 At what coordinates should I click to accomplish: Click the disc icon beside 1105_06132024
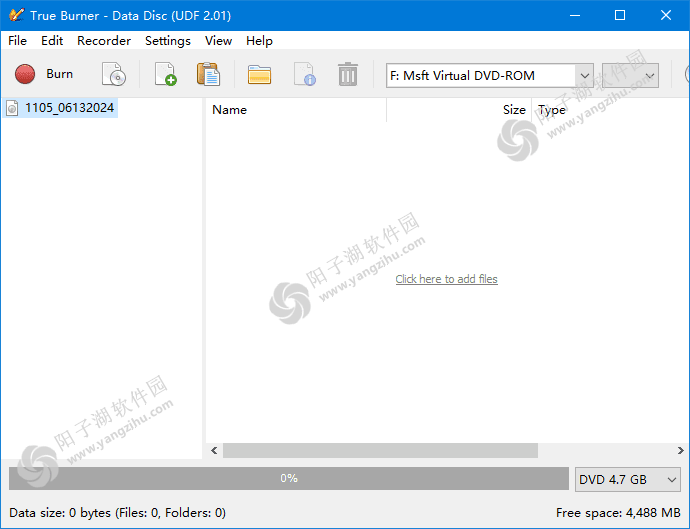(x=12, y=108)
